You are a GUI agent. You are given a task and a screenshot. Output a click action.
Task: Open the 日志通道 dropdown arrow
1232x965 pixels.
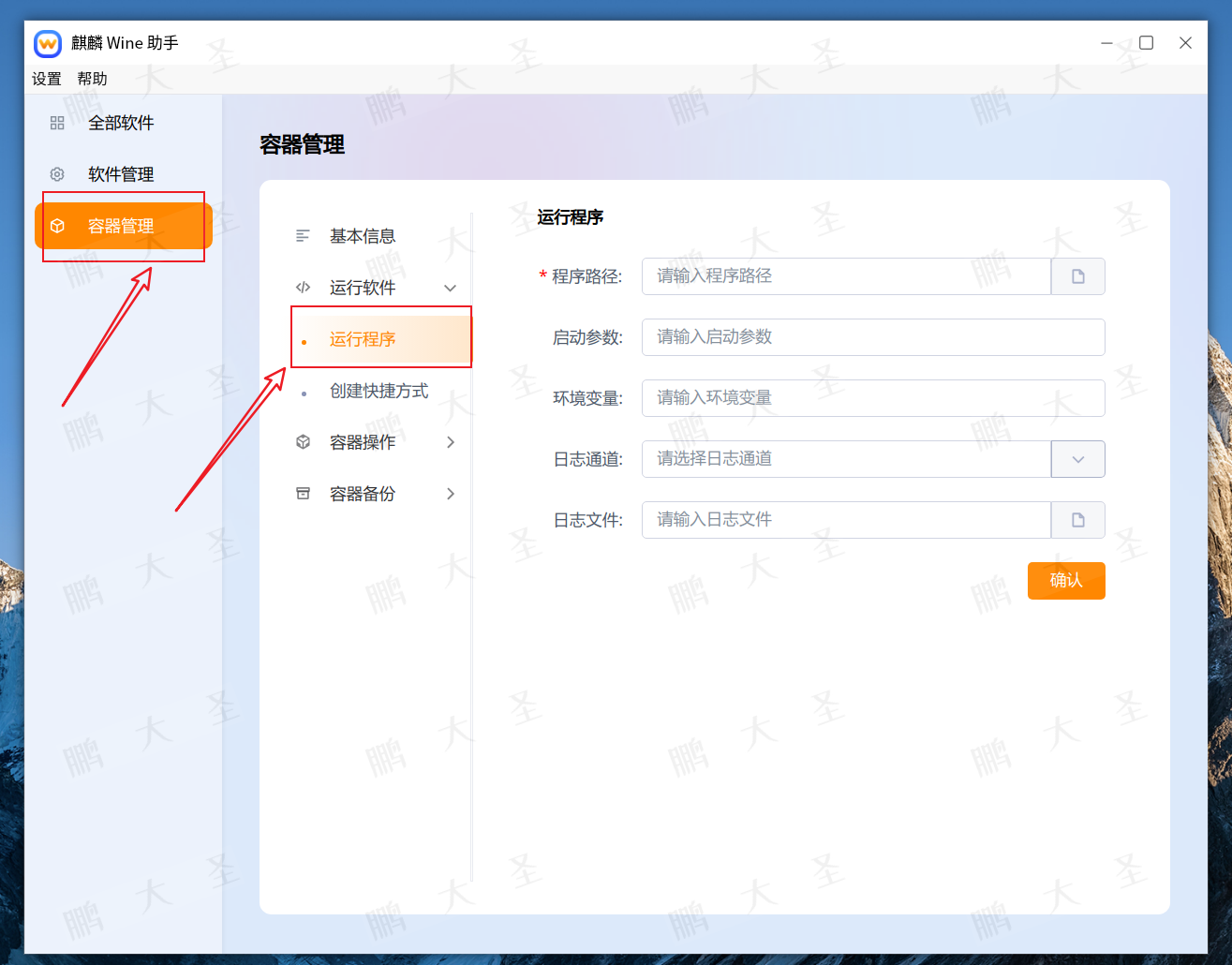click(1078, 459)
